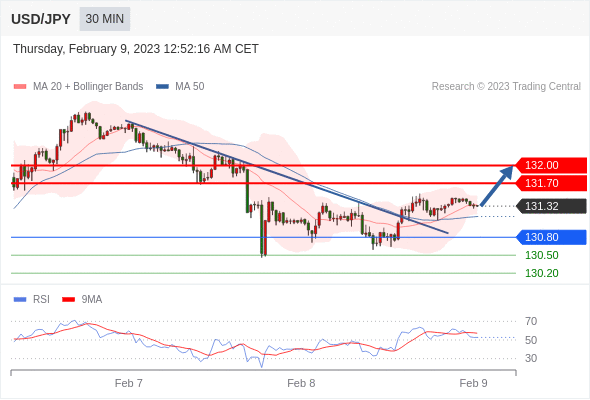The image size is (590, 400).
Task: Select the USD/JPY pair title
Action: point(41,19)
